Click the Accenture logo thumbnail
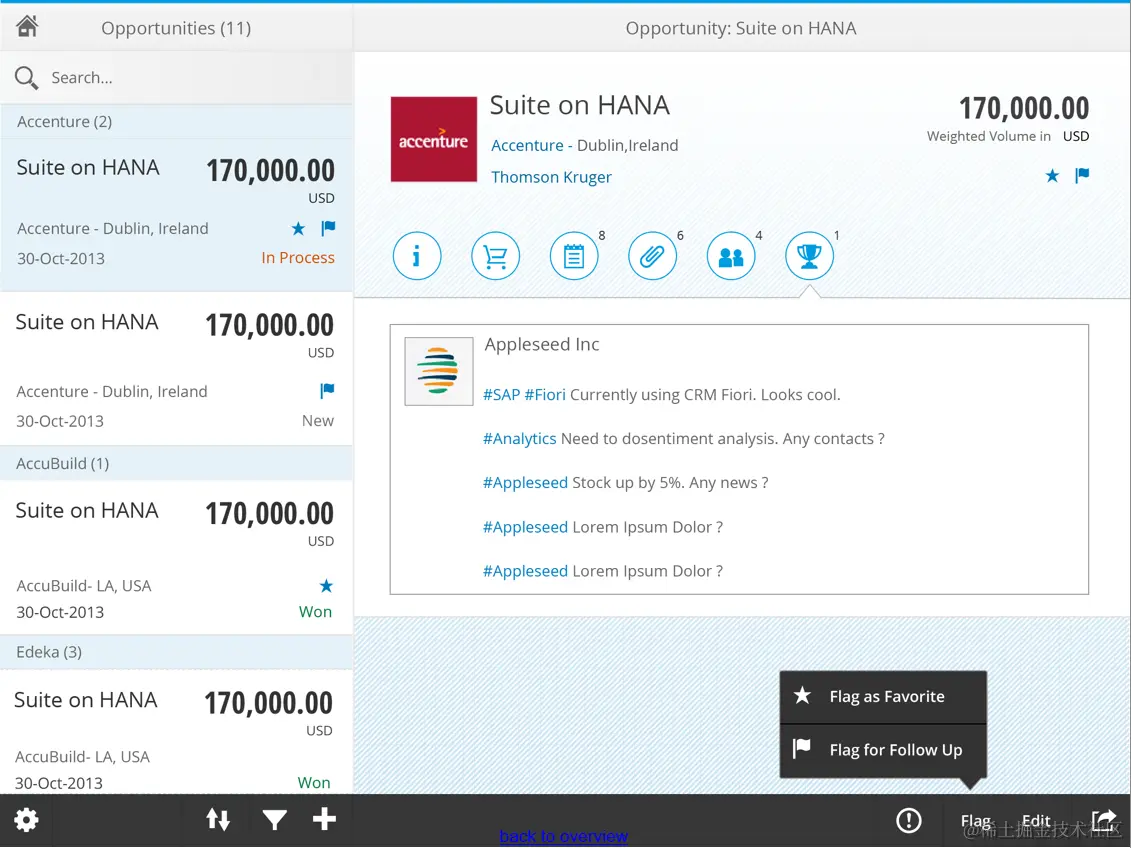 tap(434, 139)
